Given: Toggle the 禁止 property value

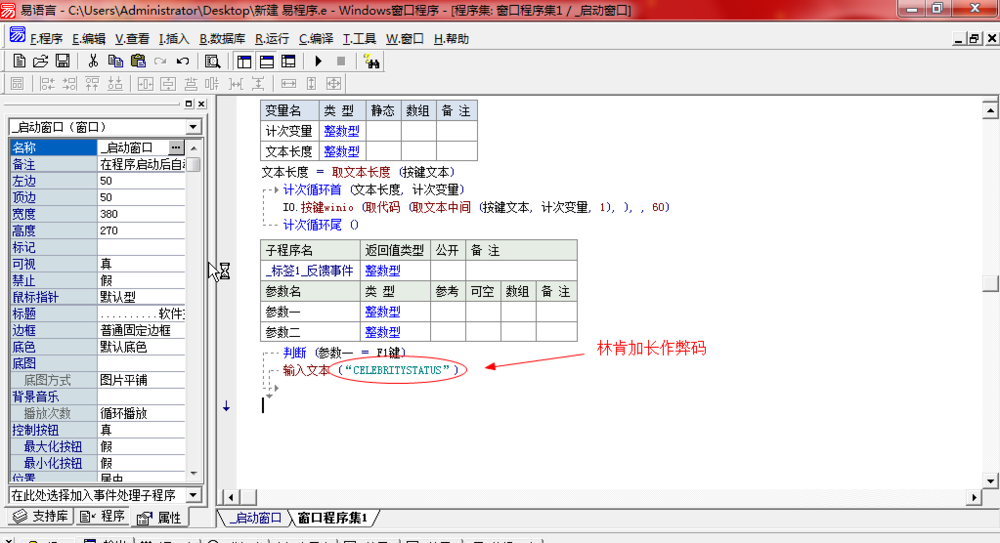Looking at the screenshot, I should coord(141,280).
